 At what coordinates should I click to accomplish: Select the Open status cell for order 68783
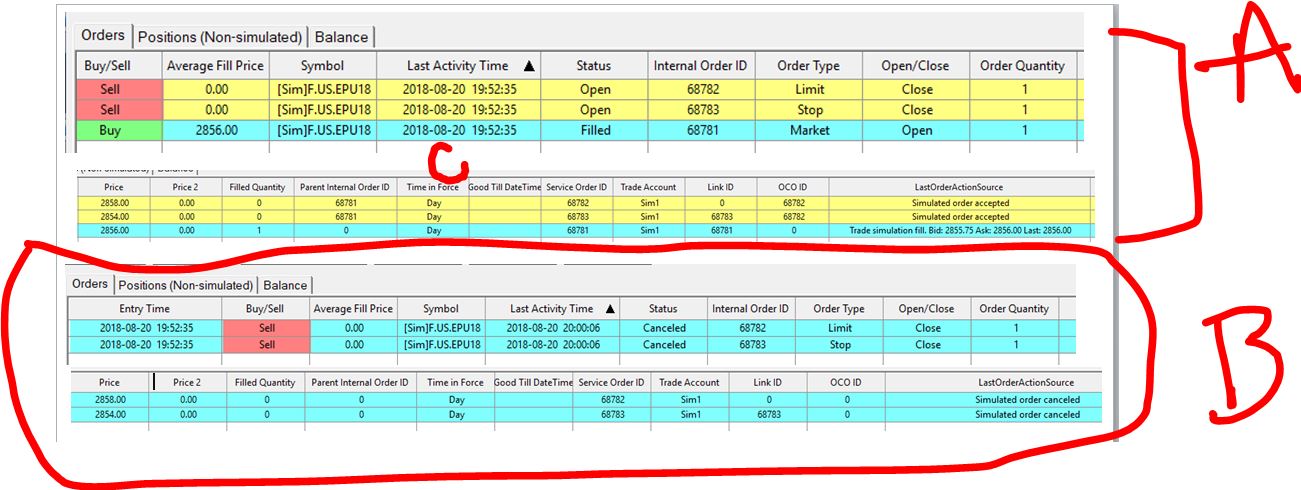coord(594,110)
